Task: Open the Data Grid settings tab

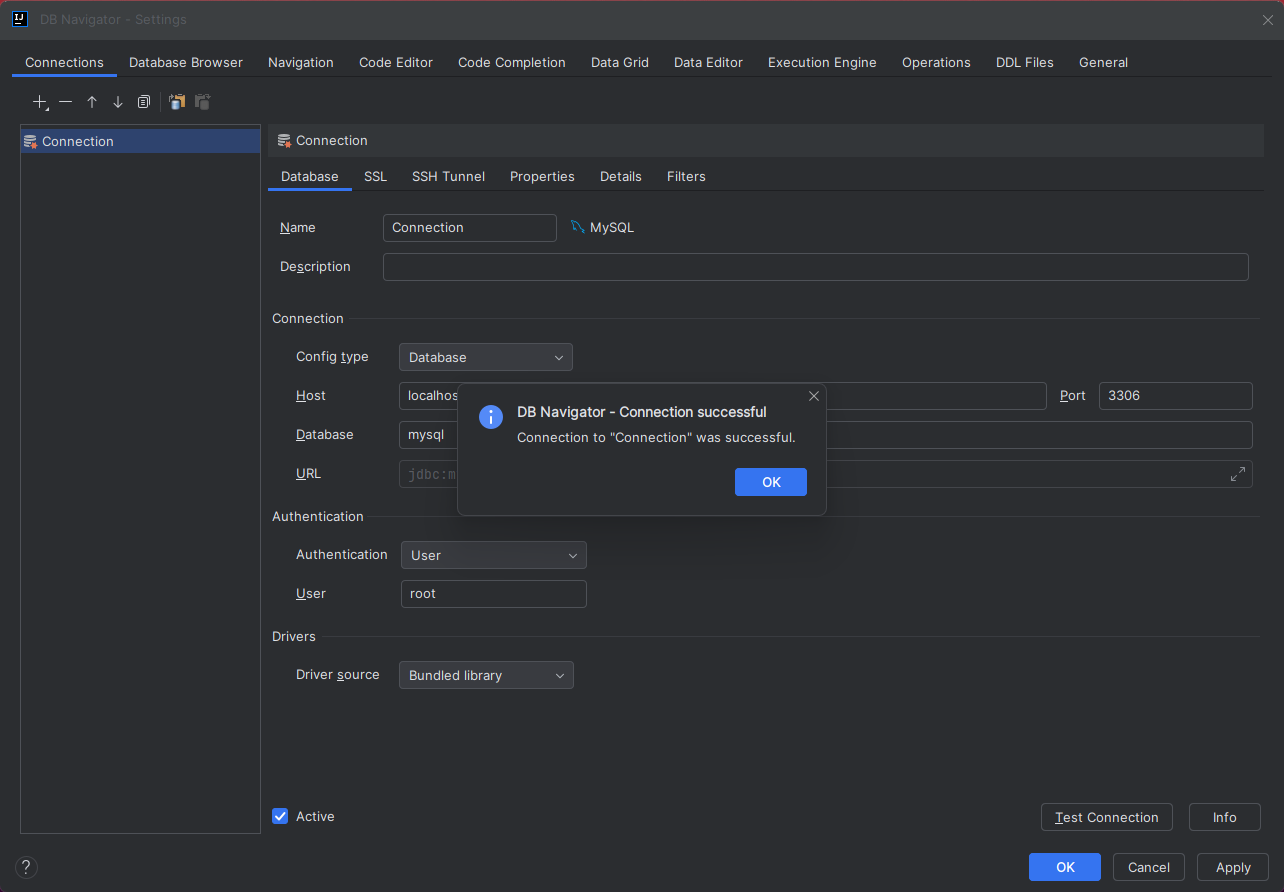Action: (x=619, y=62)
